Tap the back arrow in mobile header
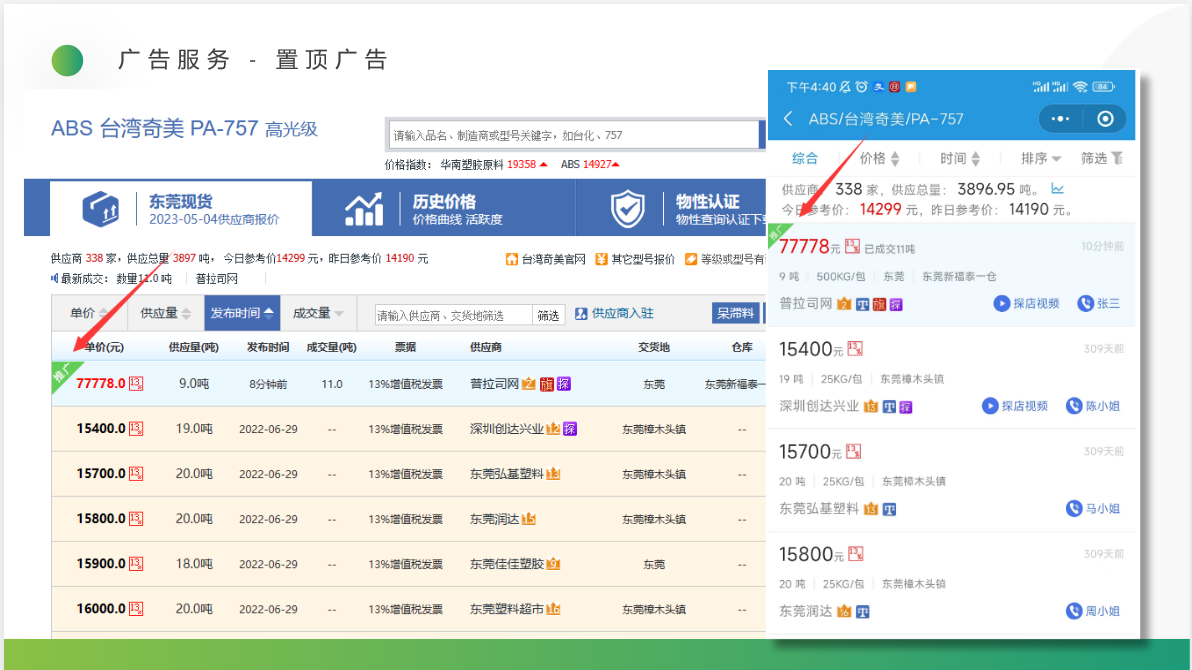Screen dimensions: 1192x670 [x=788, y=119]
